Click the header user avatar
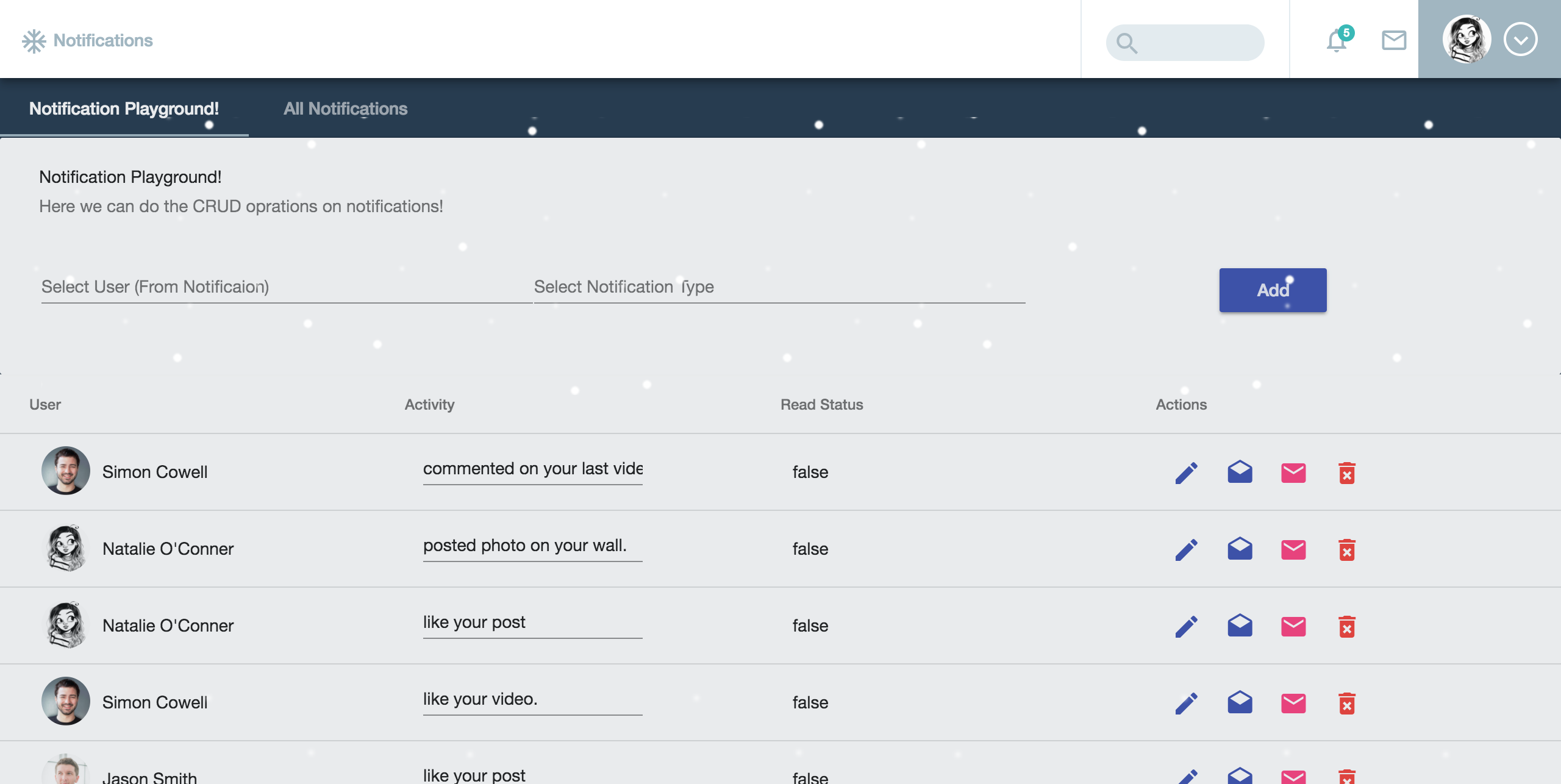 coord(1466,40)
